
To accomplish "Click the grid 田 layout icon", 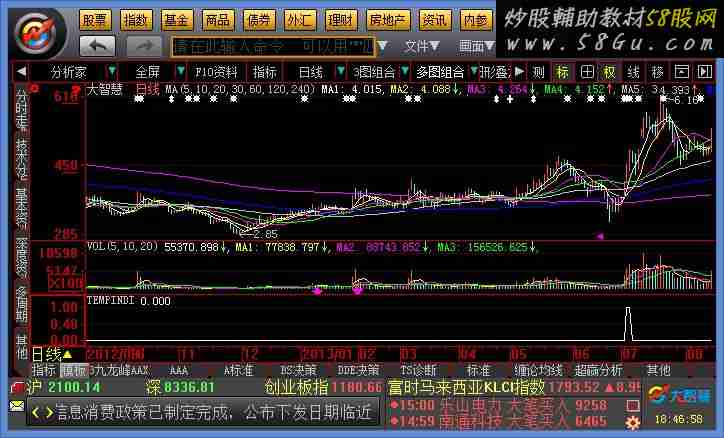I will click(587, 72).
